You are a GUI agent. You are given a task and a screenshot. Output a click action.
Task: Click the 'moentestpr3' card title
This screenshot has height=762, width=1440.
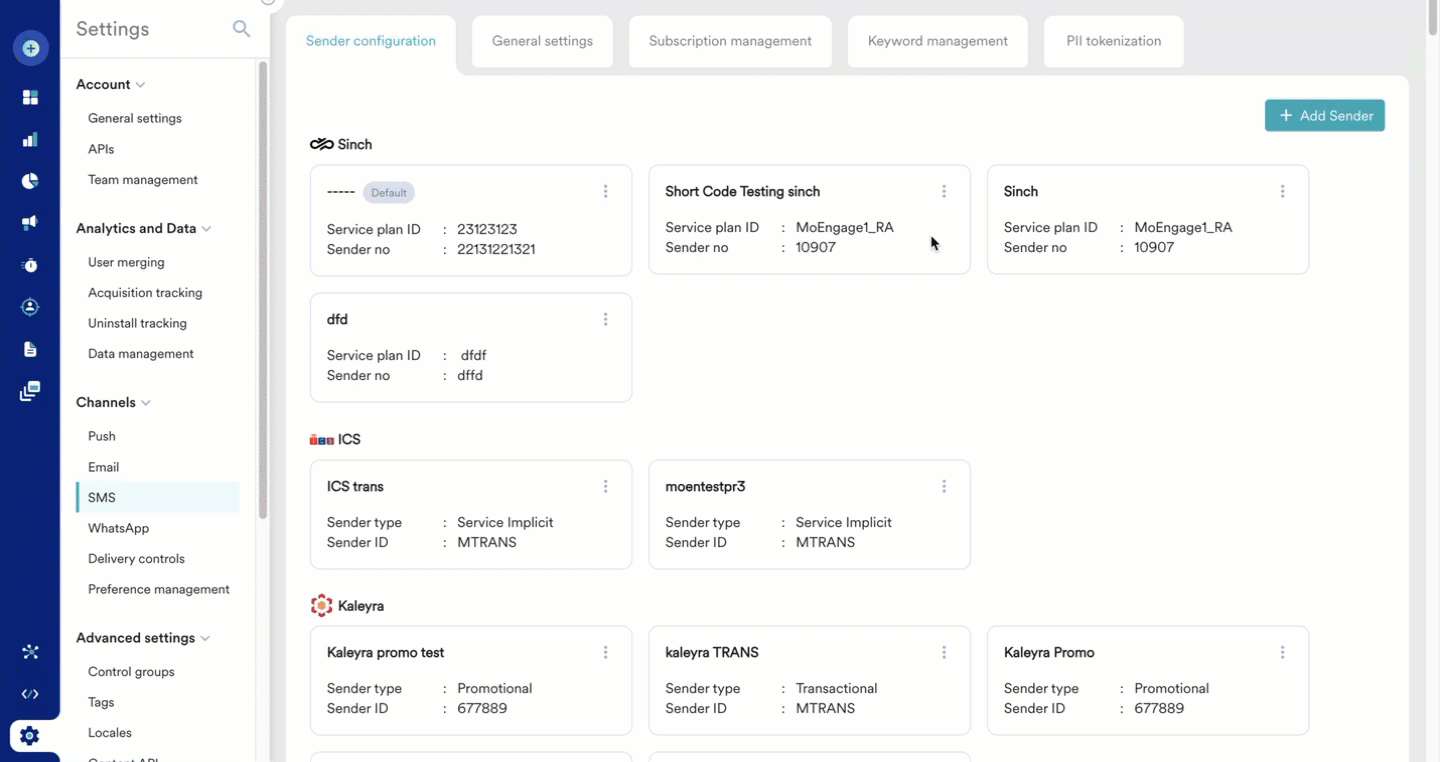click(x=705, y=486)
